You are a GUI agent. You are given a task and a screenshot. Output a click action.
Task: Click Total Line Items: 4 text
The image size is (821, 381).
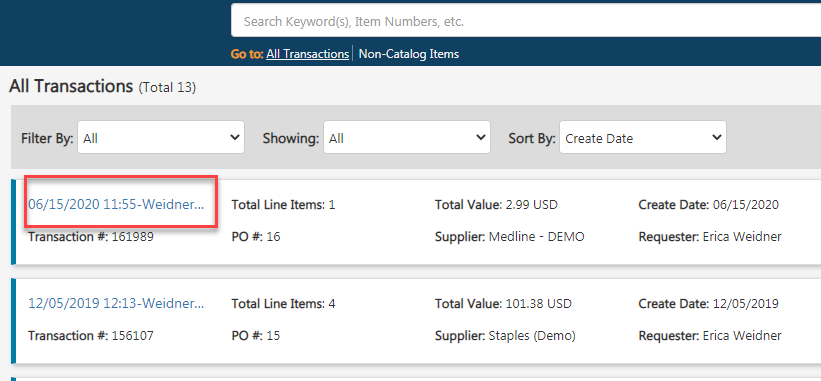(x=283, y=304)
